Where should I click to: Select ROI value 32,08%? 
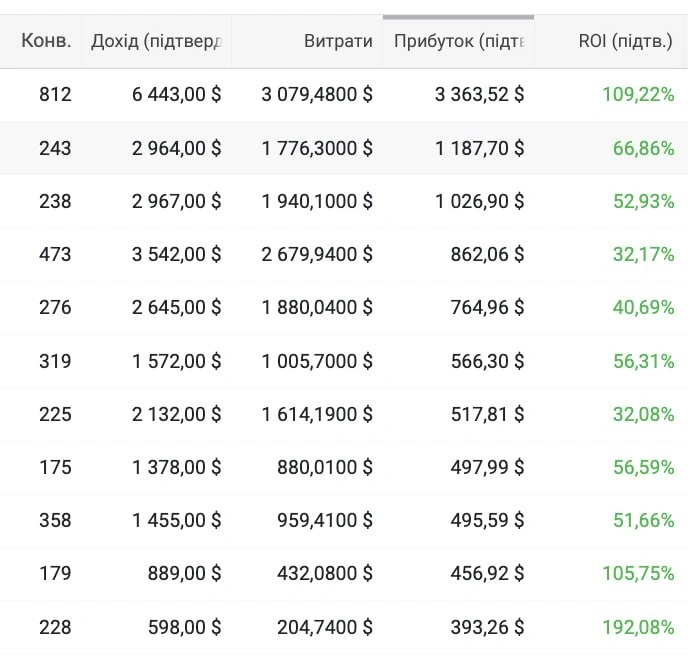643,415
